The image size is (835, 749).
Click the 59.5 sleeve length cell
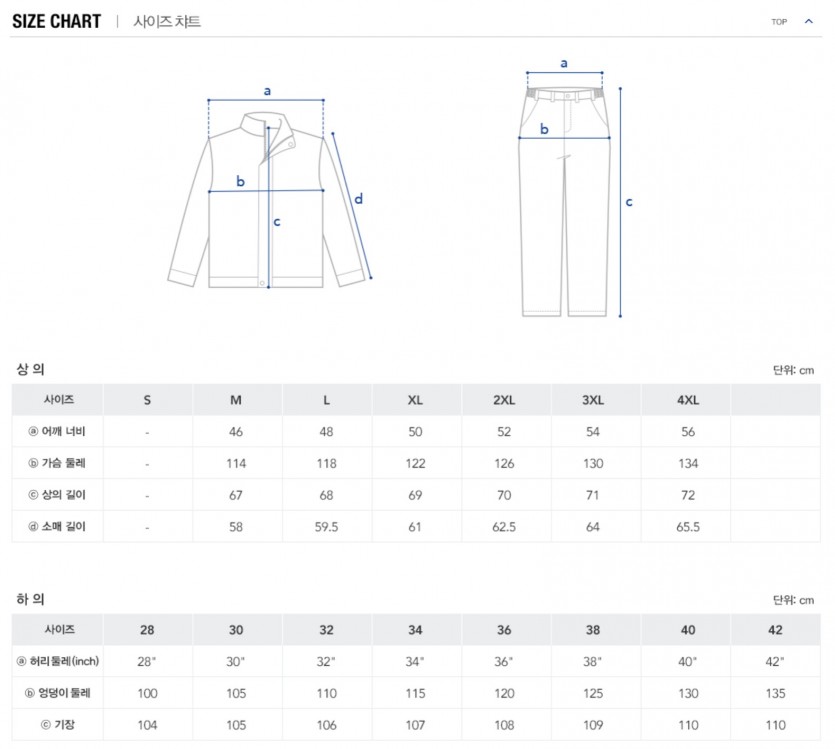tap(326, 527)
